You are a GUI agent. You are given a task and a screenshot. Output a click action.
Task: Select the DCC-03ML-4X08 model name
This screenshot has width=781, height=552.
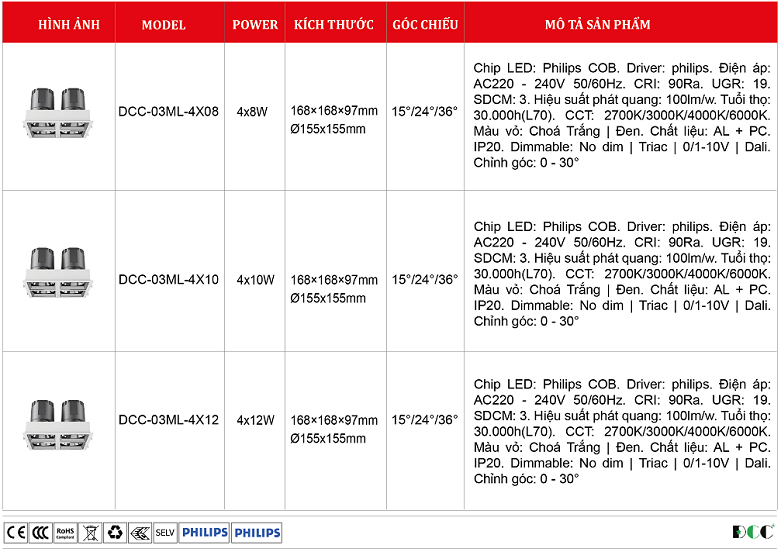168,112
